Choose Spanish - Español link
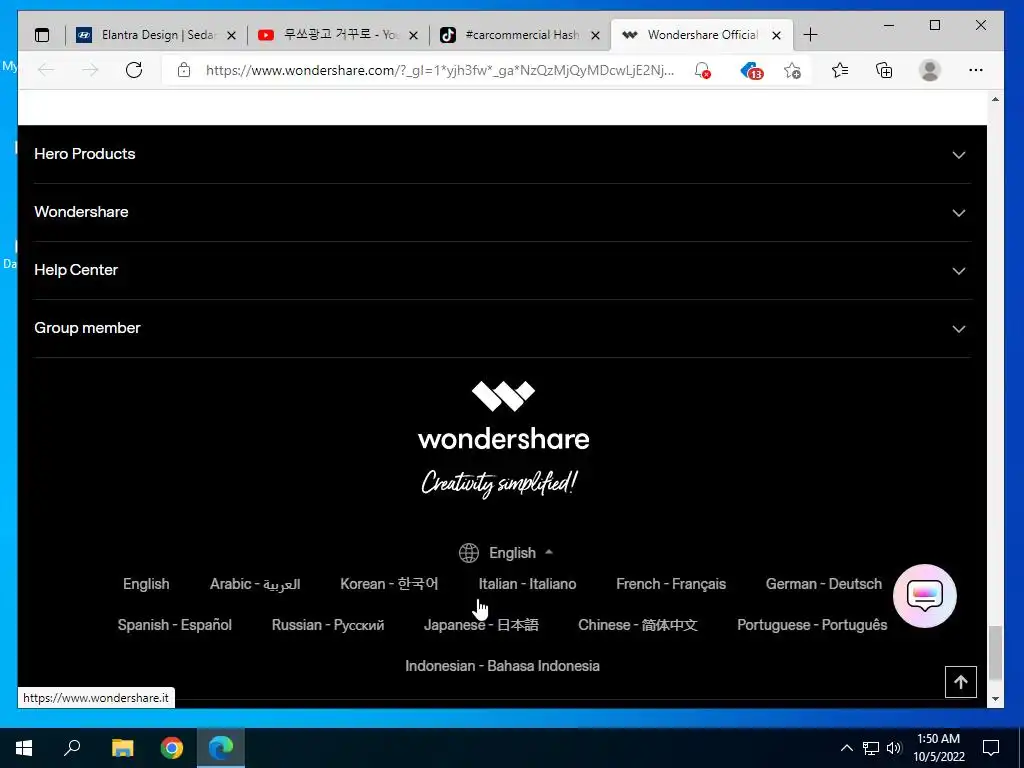 [x=174, y=625]
